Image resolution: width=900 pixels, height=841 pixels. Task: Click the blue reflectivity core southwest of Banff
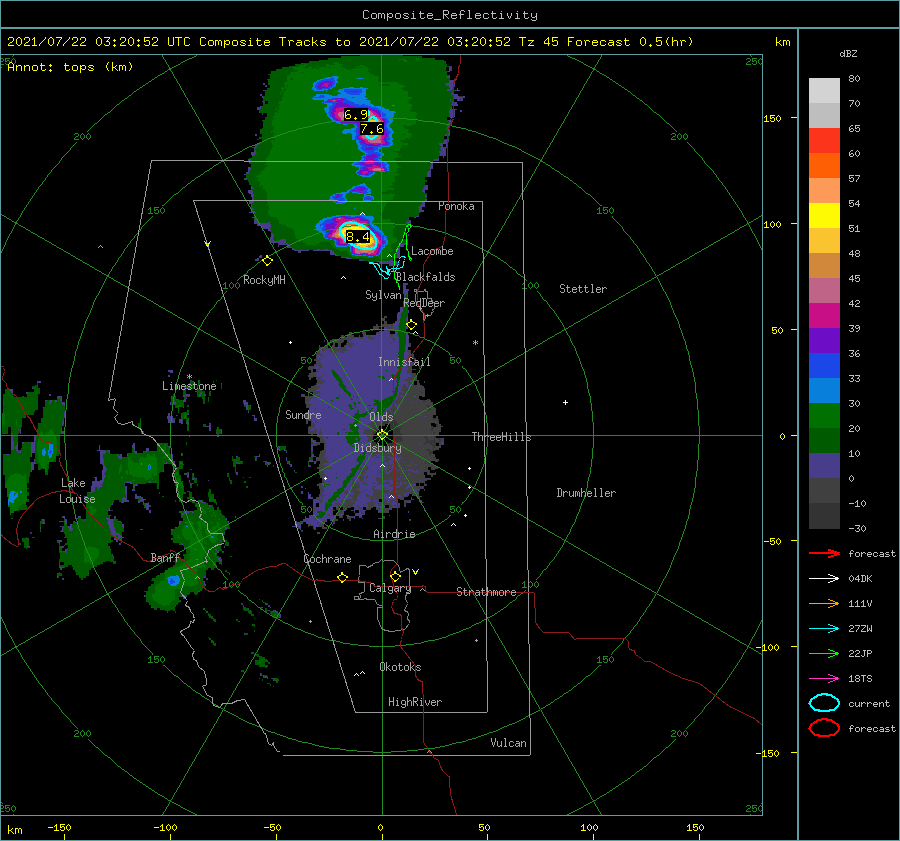click(x=173, y=581)
